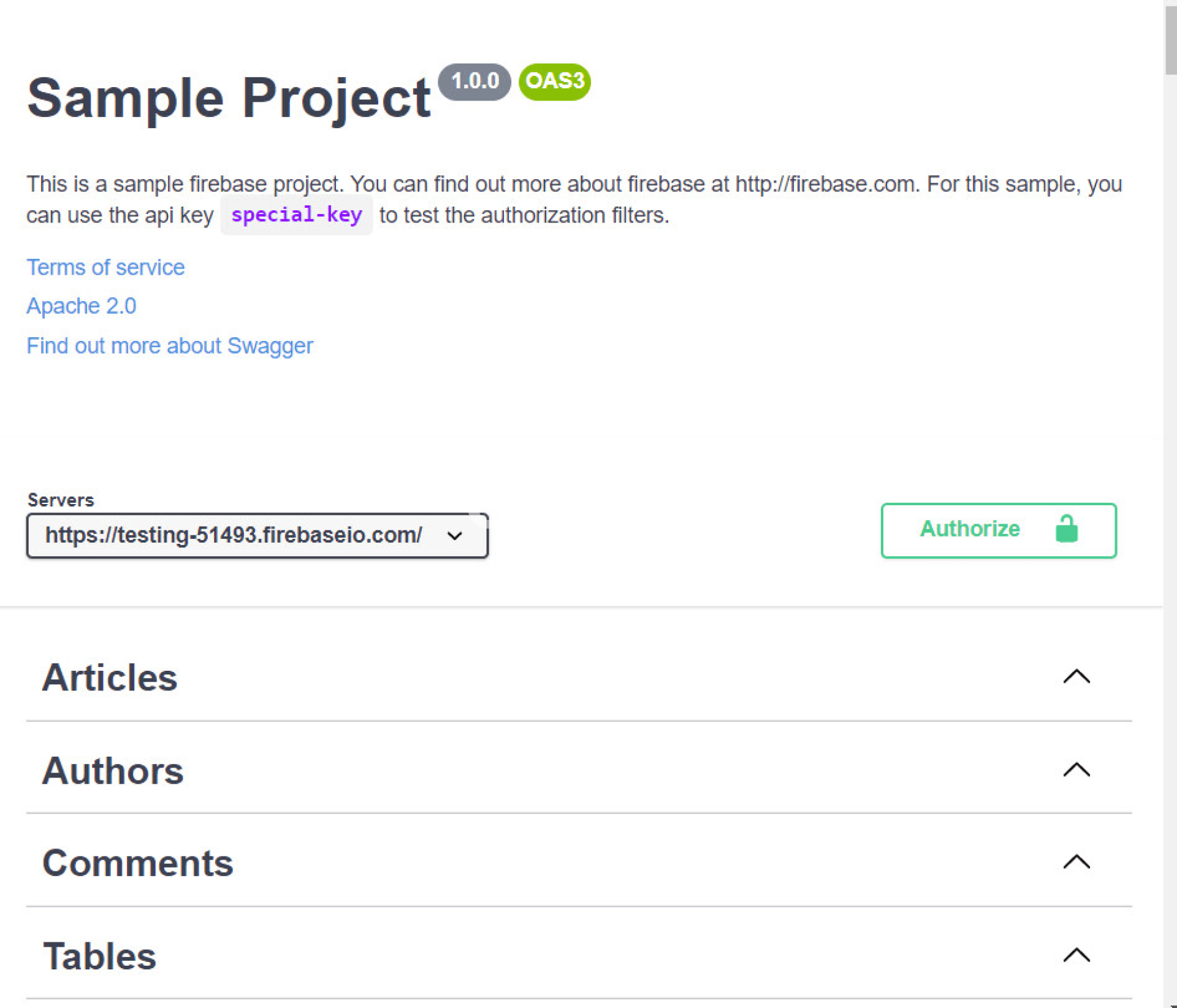
Task: Click the Sample Project title
Action: 229,98
